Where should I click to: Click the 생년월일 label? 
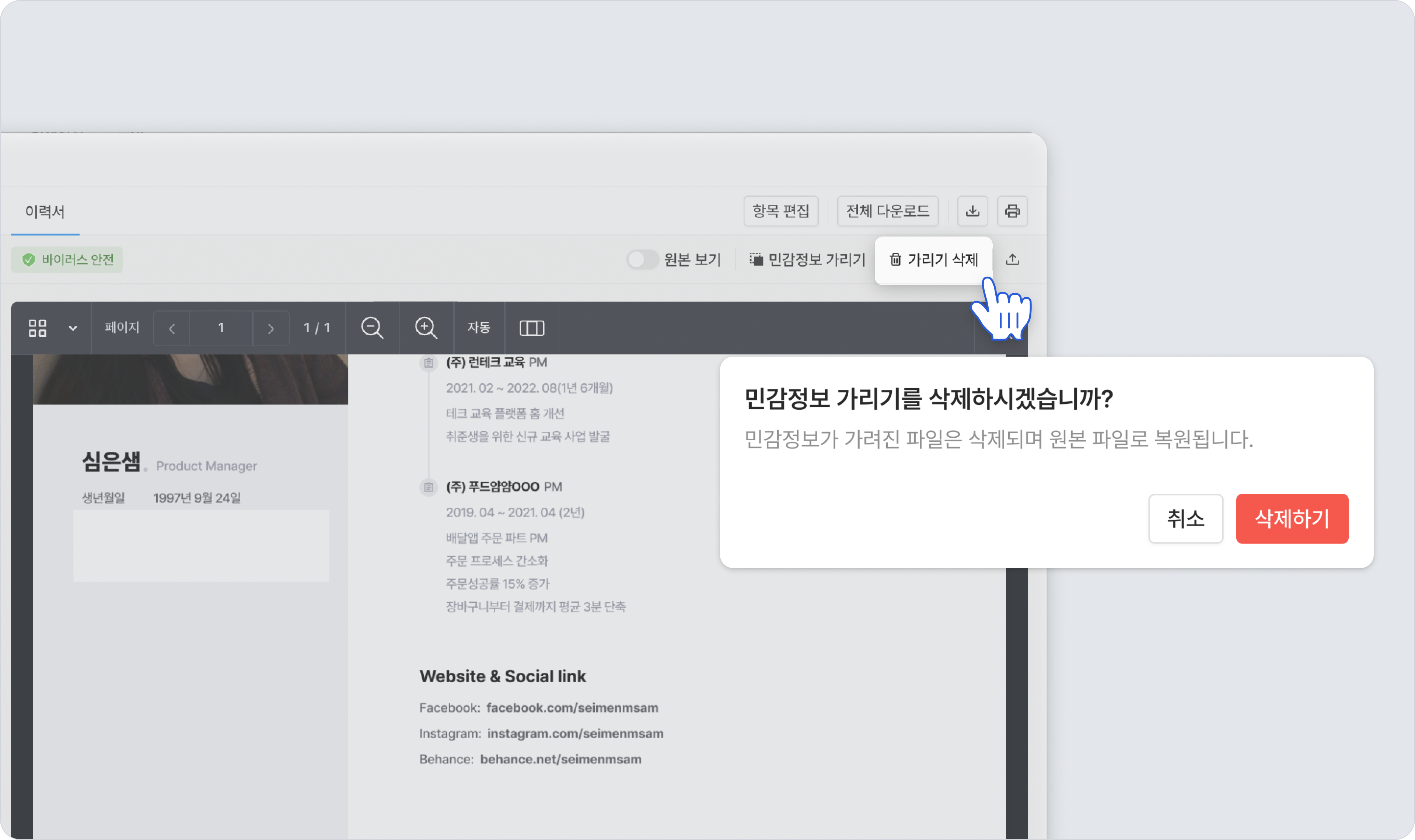click(x=103, y=498)
